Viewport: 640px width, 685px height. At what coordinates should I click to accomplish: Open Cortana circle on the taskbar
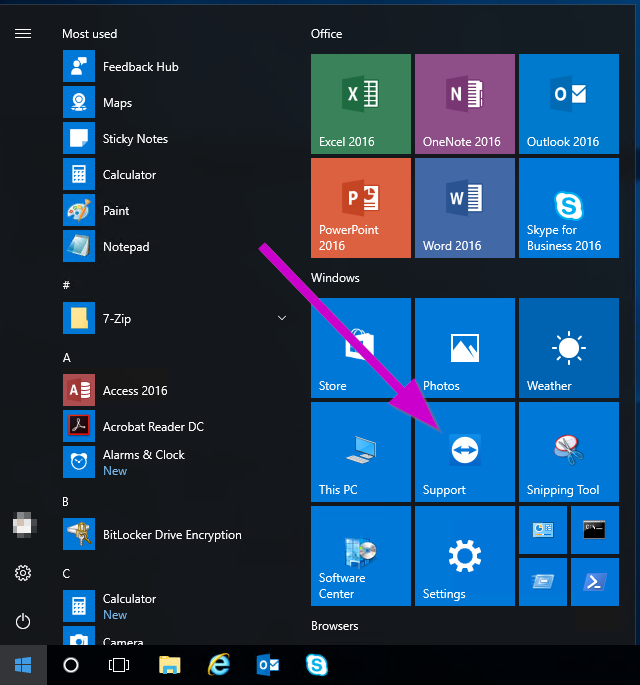click(x=71, y=665)
